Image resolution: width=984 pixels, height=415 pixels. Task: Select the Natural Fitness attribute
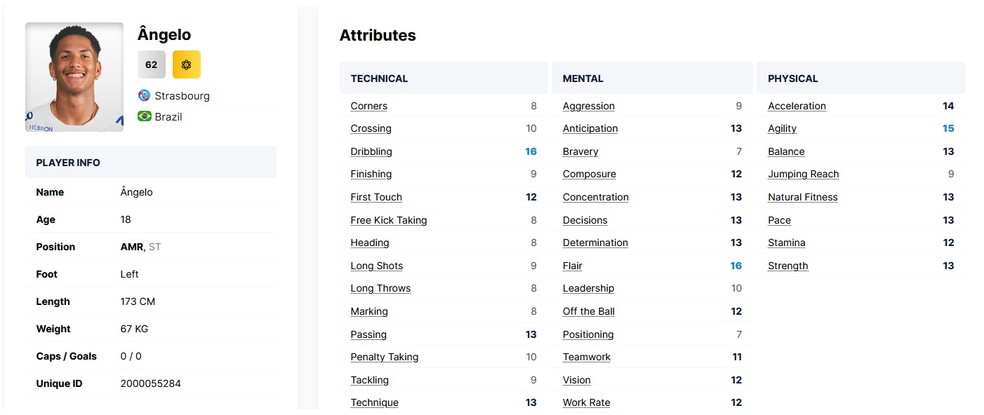802,197
